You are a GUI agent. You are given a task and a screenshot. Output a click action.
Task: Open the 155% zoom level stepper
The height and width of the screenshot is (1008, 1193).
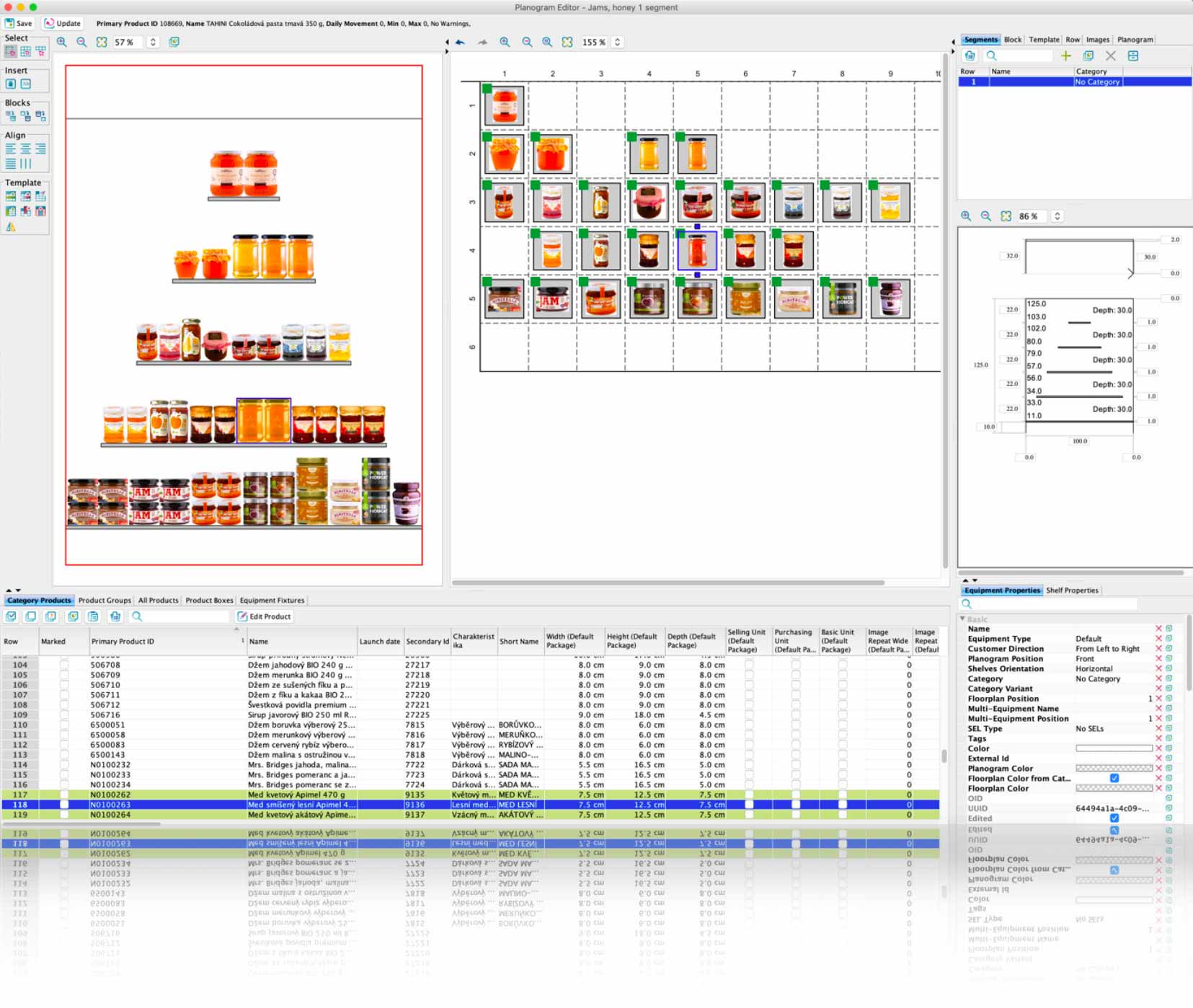coord(617,43)
